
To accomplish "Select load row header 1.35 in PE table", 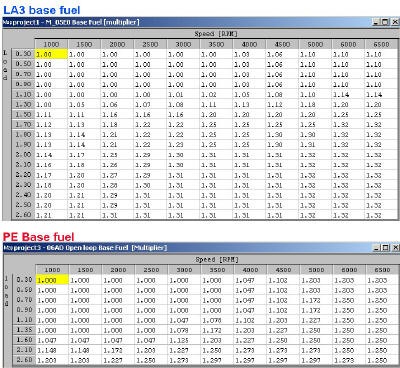I will coord(24,330).
